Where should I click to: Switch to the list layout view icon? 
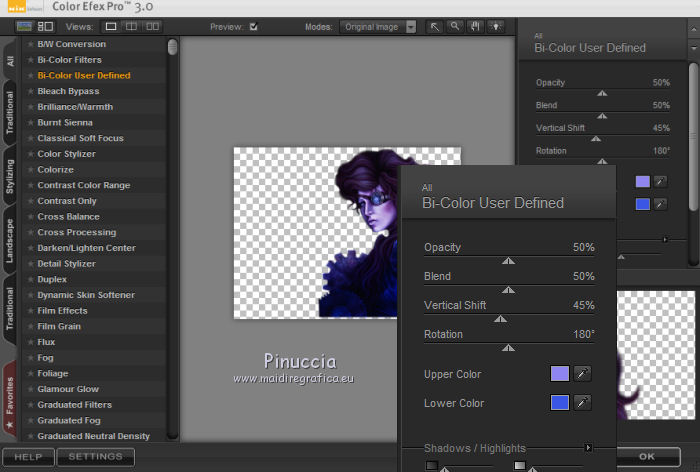(46, 26)
